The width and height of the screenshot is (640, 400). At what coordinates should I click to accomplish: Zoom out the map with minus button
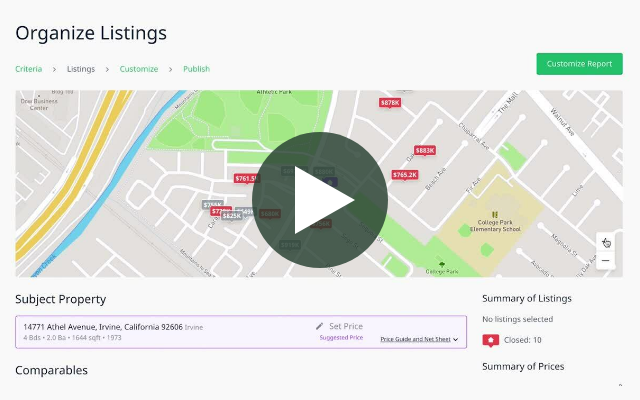click(606, 261)
